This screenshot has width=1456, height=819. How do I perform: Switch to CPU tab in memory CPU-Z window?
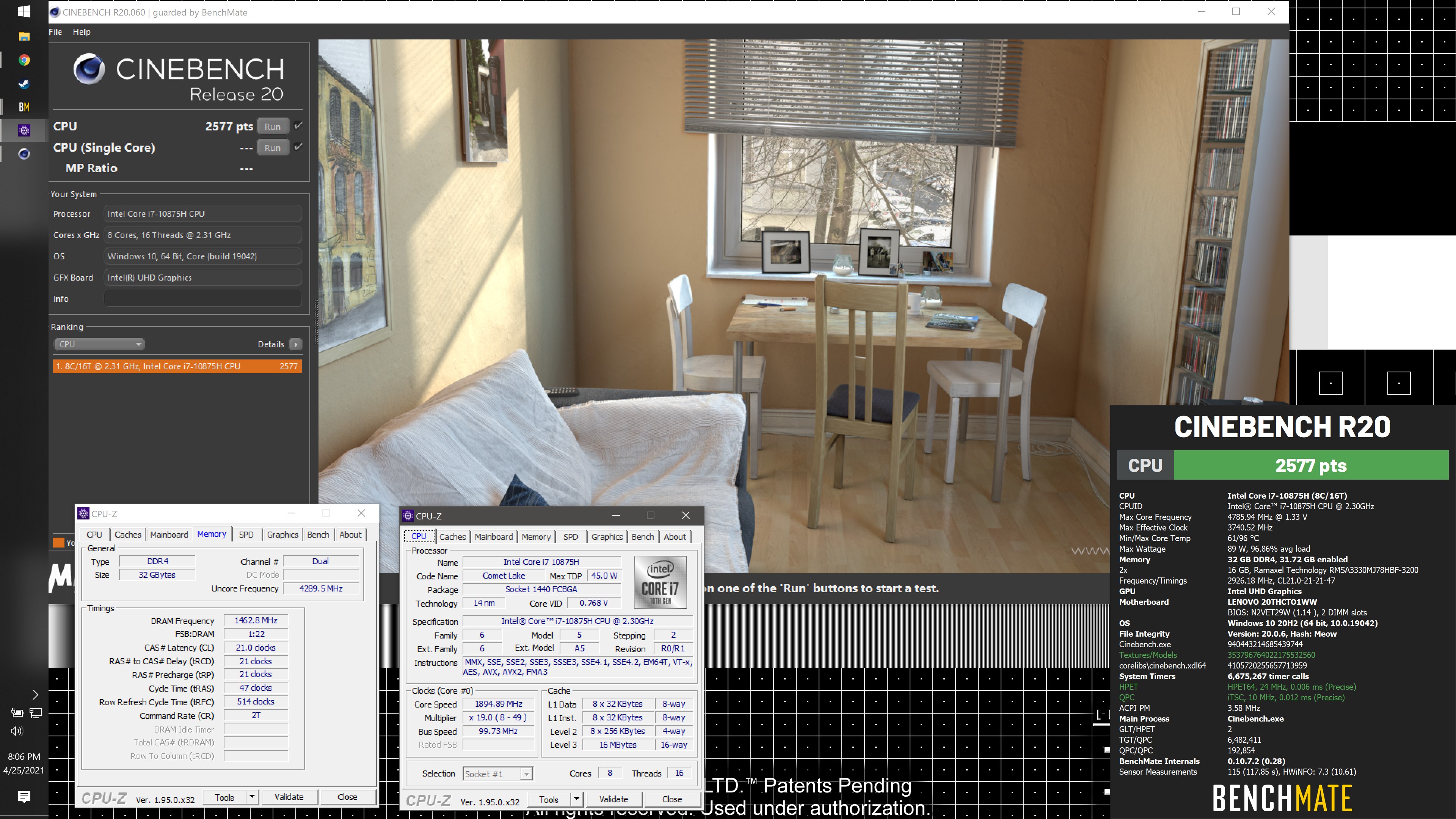94,534
